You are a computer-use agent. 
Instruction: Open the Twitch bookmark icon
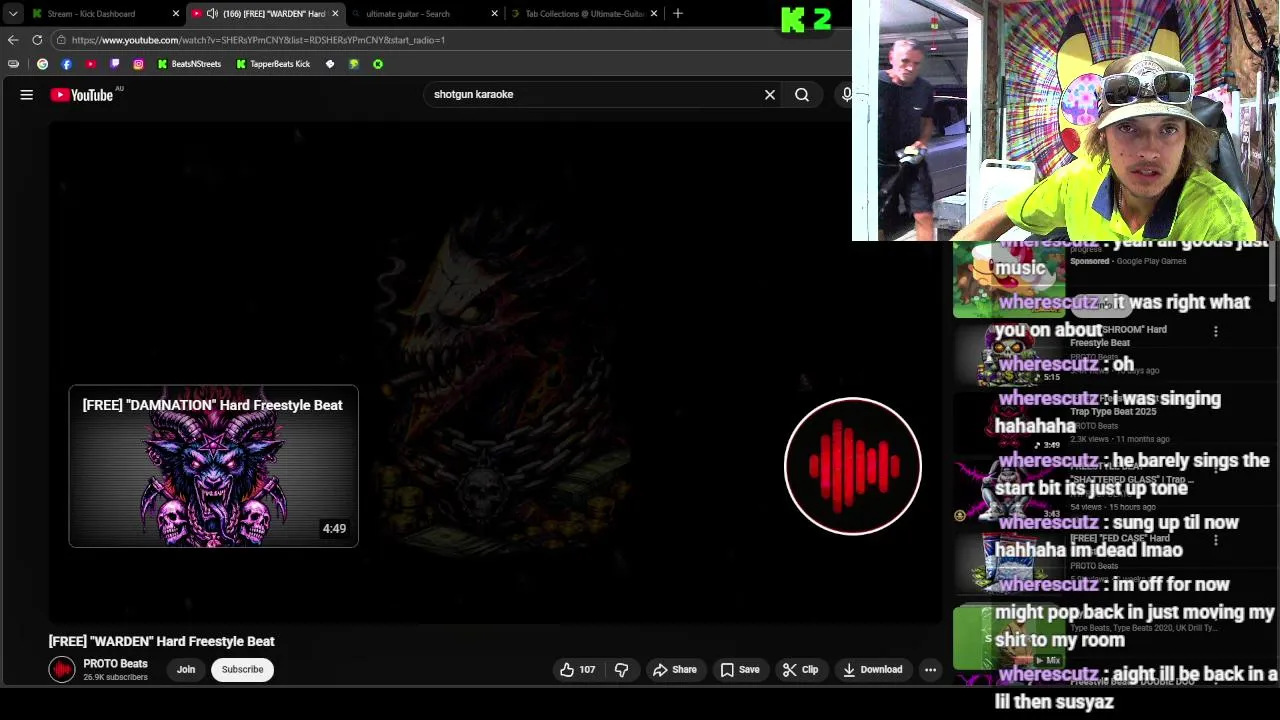(114, 64)
